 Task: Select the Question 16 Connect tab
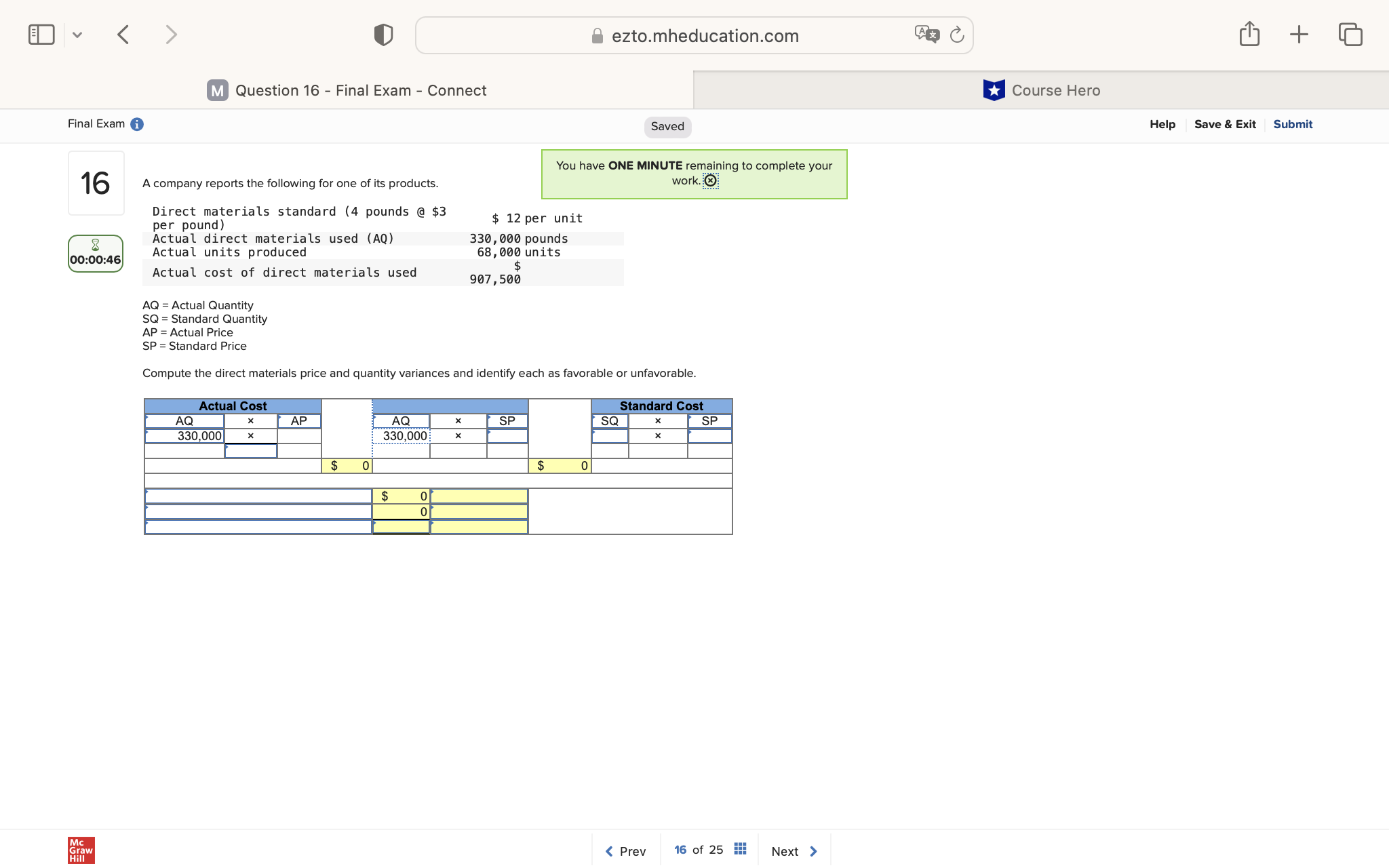click(x=347, y=90)
